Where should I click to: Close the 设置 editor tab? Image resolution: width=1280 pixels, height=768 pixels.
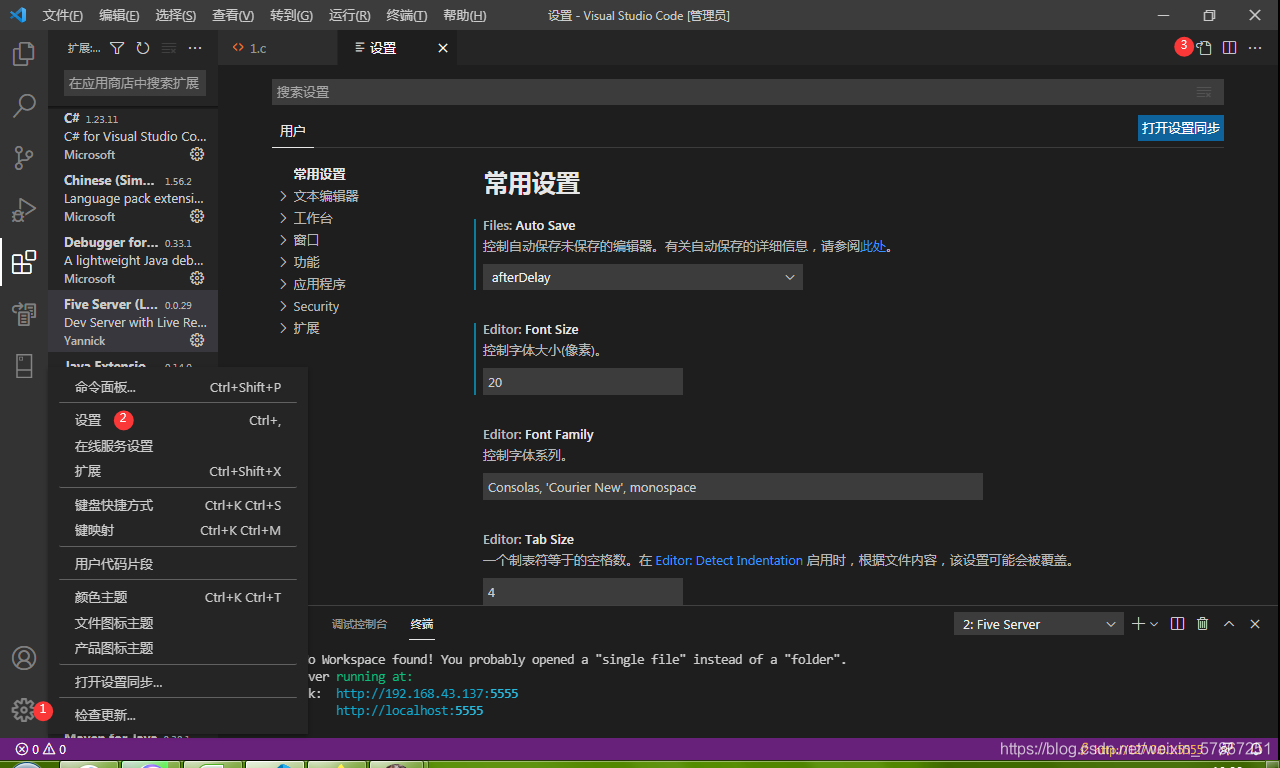click(x=443, y=48)
